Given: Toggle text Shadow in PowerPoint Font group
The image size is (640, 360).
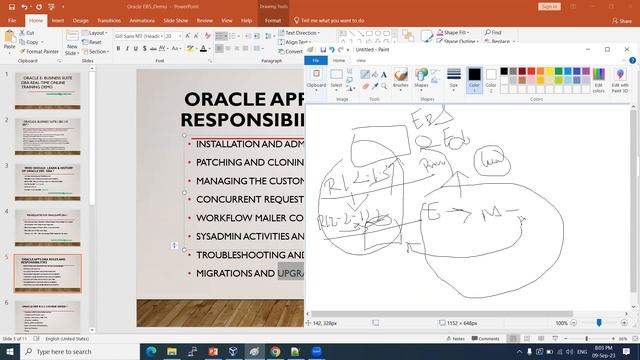Looking at the screenshot, I should pos(144,49).
